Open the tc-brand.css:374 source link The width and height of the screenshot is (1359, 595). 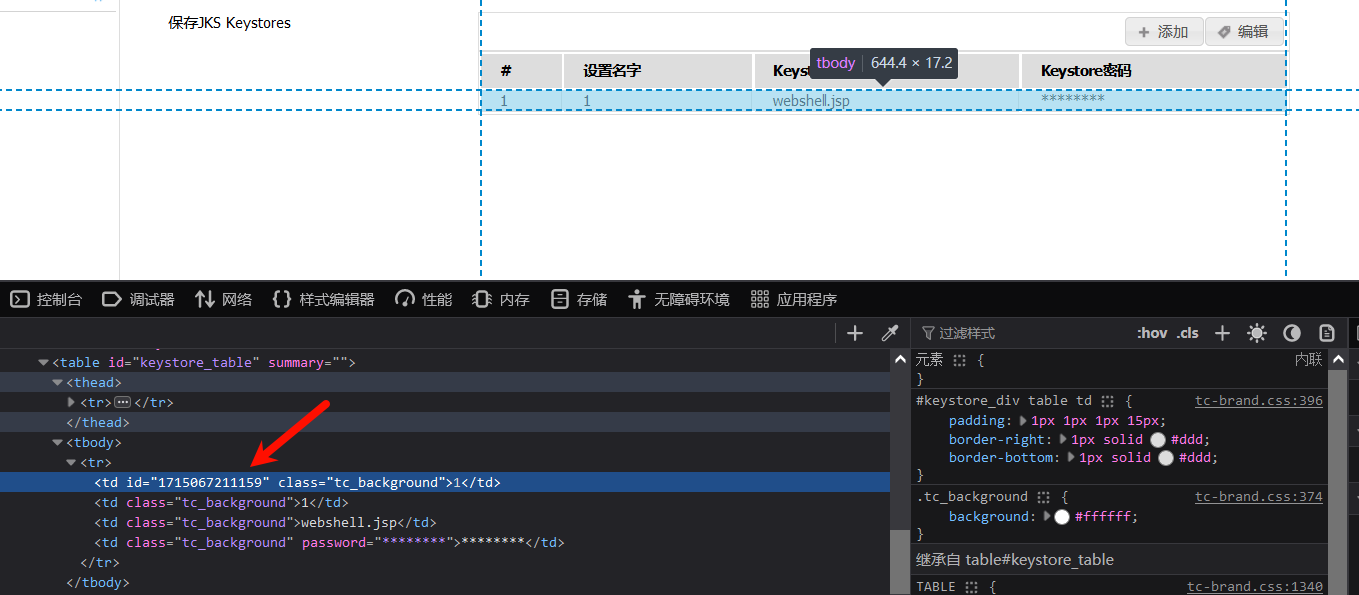pyautogui.click(x=1259, y=497)
